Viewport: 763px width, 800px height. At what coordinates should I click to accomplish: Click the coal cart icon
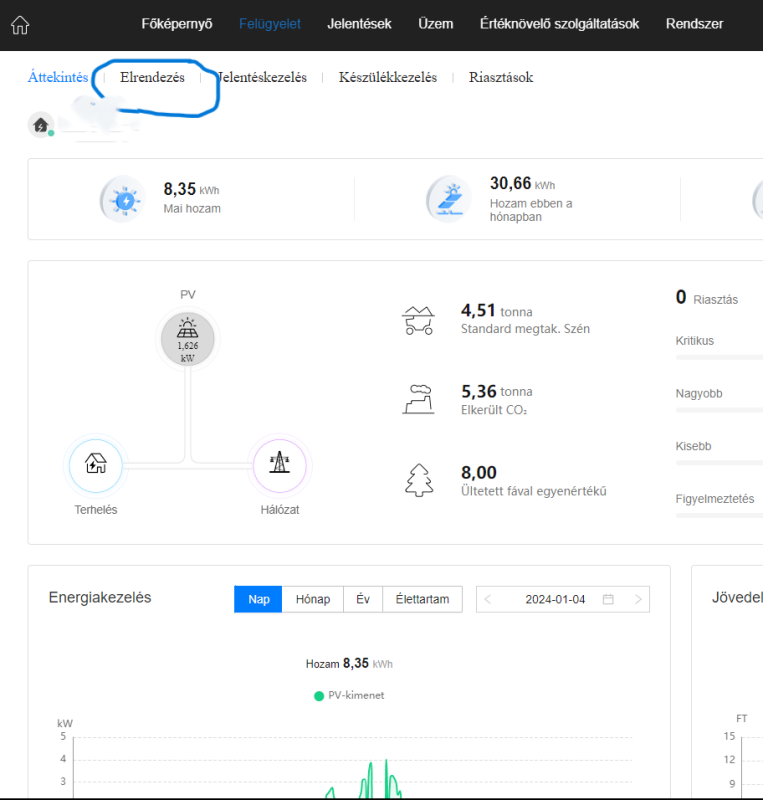click(419, 320)
